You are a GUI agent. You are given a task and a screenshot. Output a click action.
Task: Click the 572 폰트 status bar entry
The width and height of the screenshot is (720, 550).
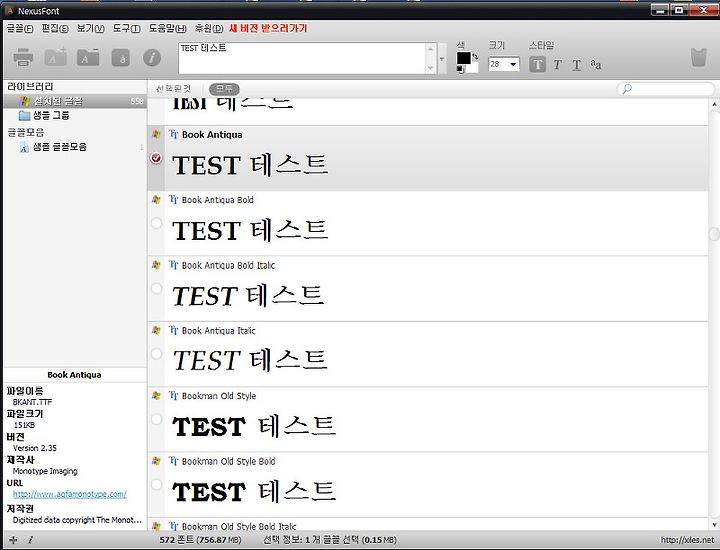click(x=200, y=540)
